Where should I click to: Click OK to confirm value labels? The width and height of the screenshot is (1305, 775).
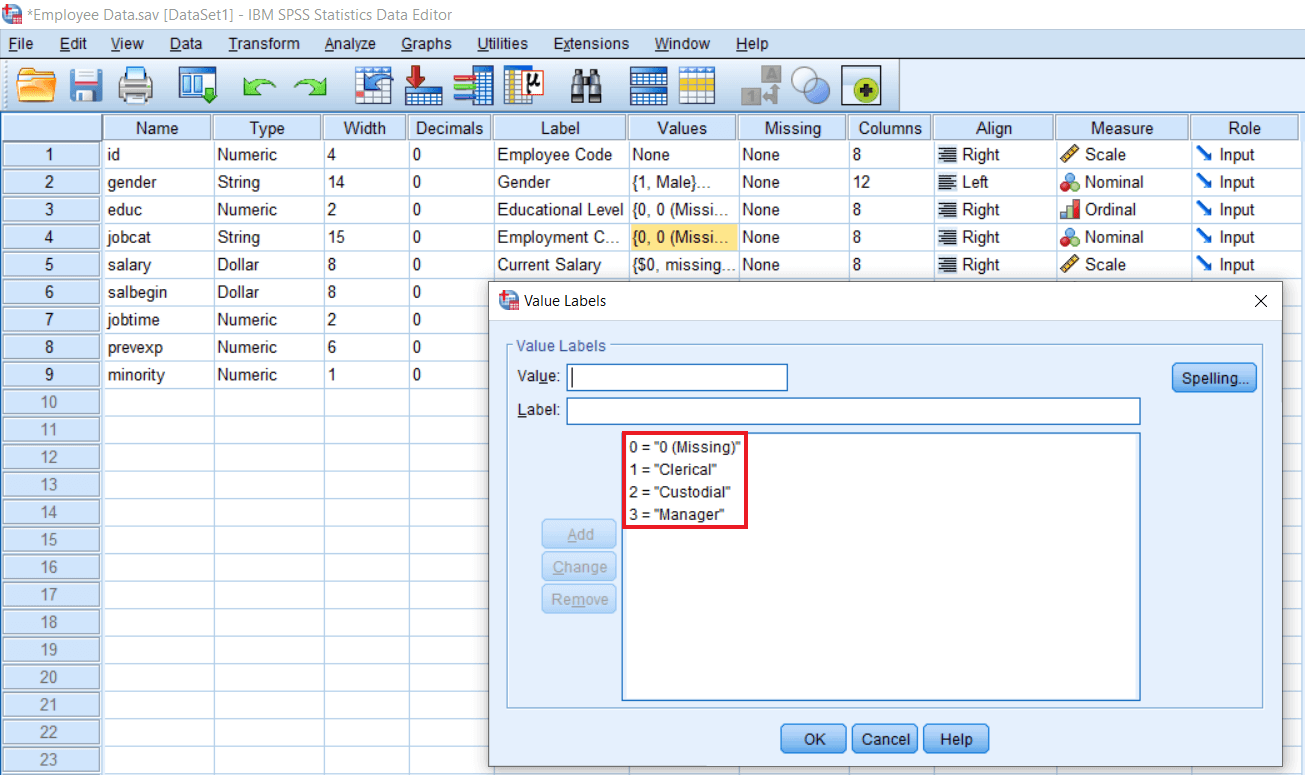[x=812, y=738]
